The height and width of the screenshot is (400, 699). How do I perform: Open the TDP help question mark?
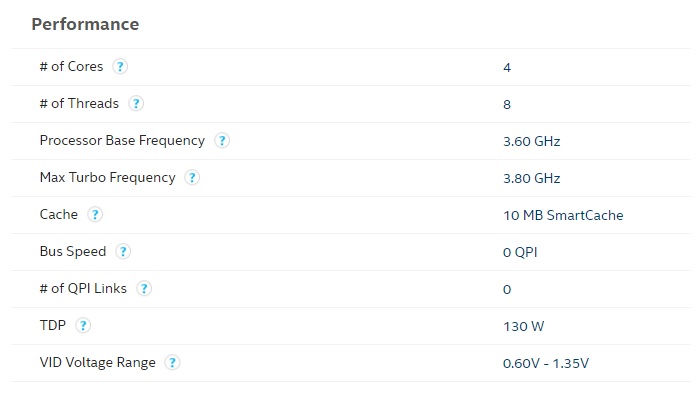(x=83, y=326)
